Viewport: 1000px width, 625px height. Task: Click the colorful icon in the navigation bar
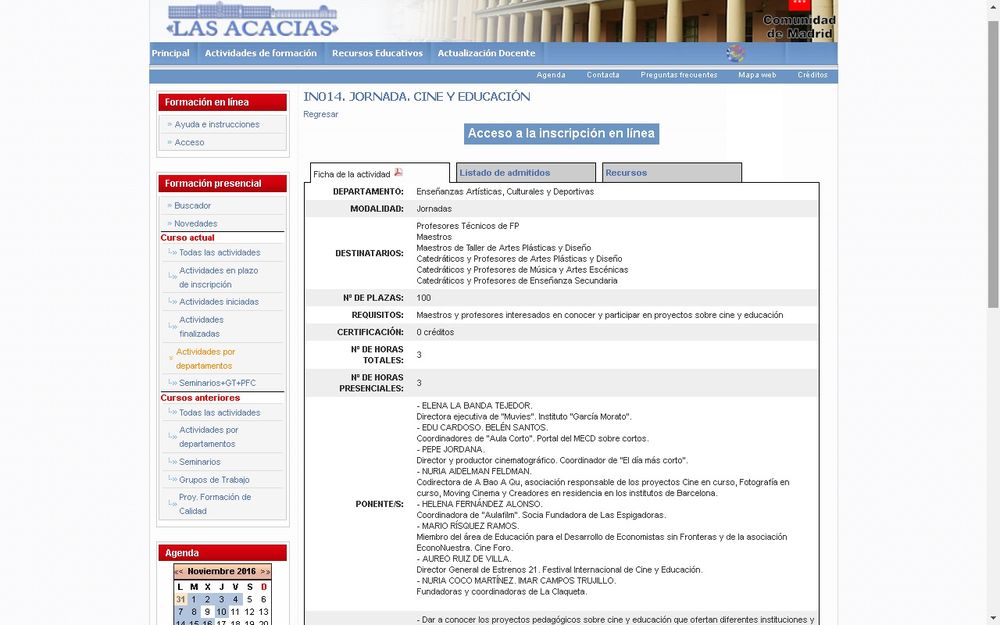pyautogui.click(x=735, y=54)
